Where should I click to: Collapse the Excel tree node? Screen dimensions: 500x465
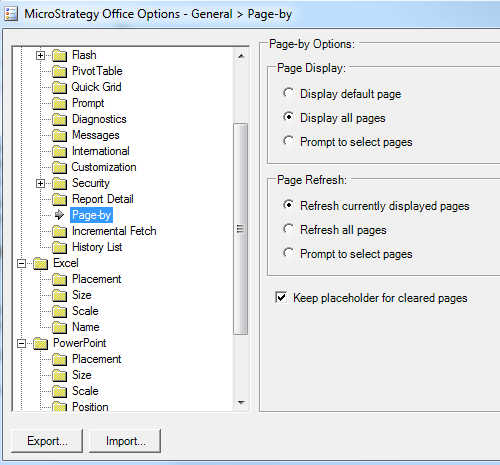click(21, 264)
